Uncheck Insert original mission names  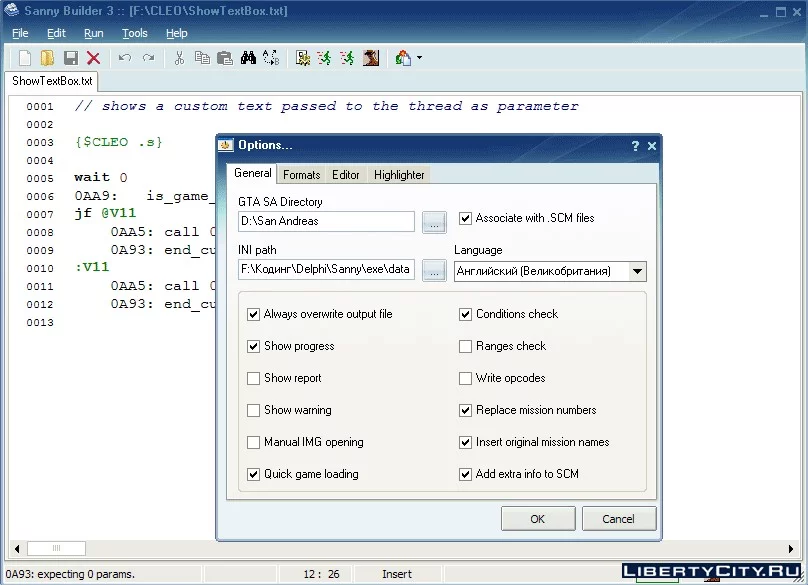click(465, 442)
